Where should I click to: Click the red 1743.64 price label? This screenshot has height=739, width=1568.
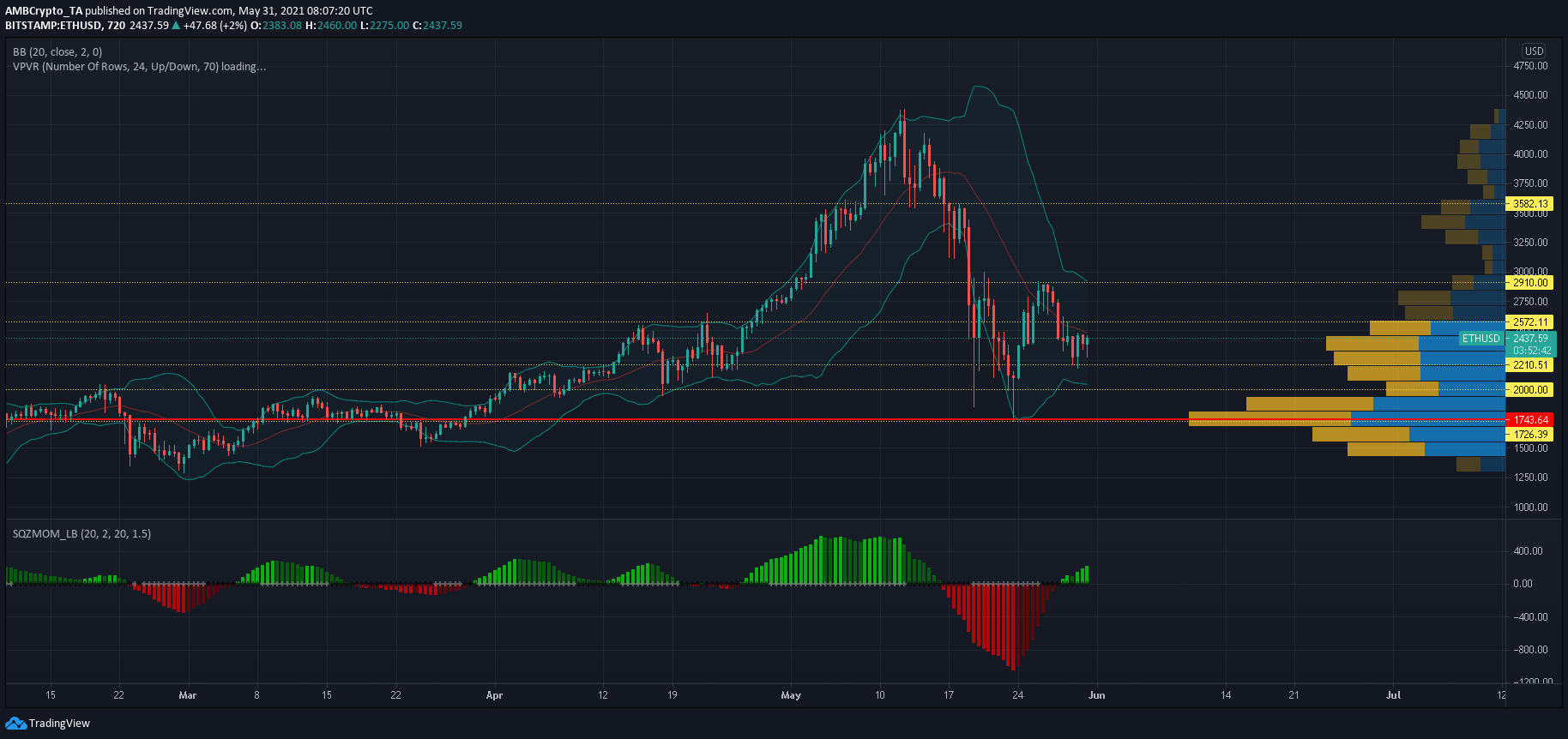point(1530,420)
